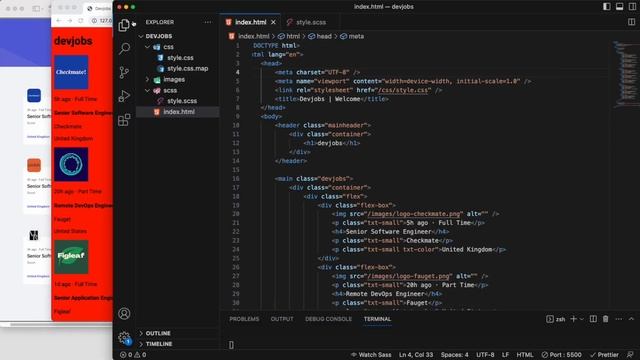Click browser back arrow in red-page window
This screenshot has width=640, height=360.
click(58, 20)
